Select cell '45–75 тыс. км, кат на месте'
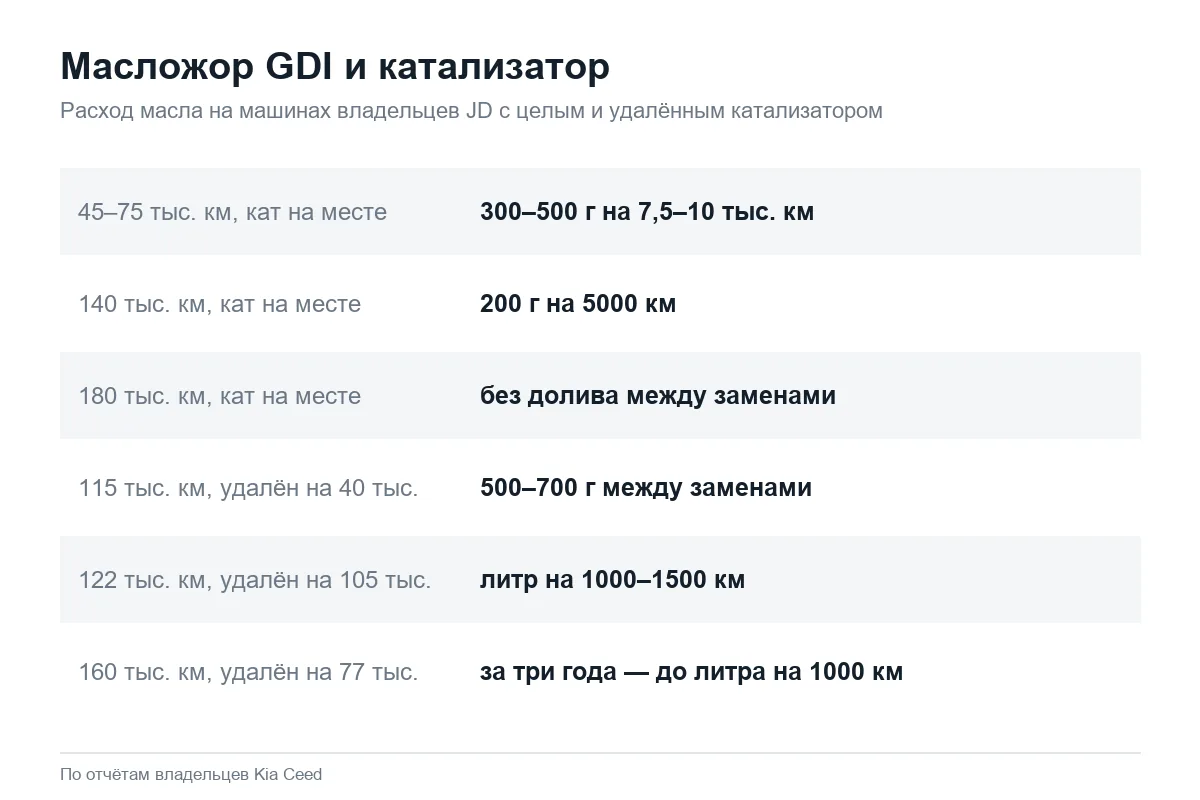The image size is (1200, 800). pyautogui.click(x=232, y=212)
